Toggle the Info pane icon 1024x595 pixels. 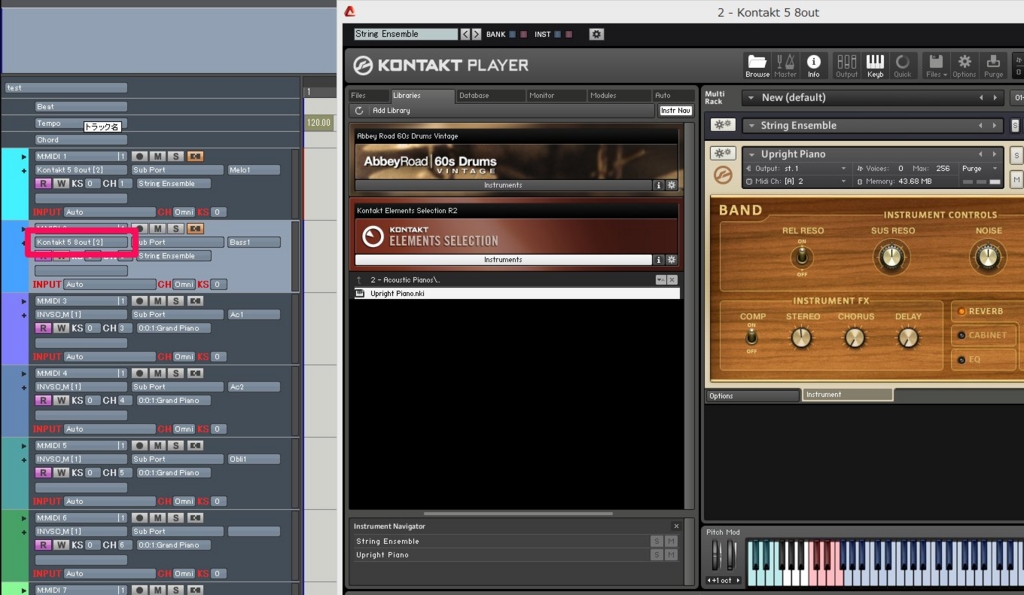[813, 65]
